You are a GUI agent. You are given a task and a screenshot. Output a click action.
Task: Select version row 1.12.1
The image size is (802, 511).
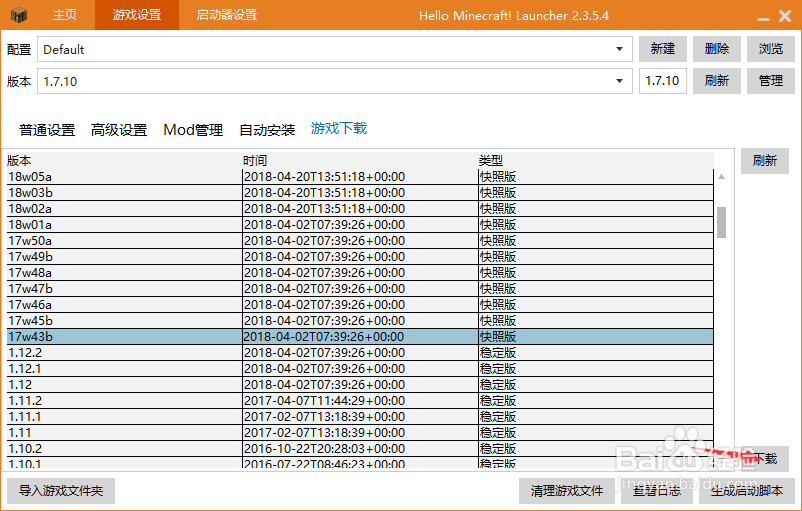[x=360, y=369]
